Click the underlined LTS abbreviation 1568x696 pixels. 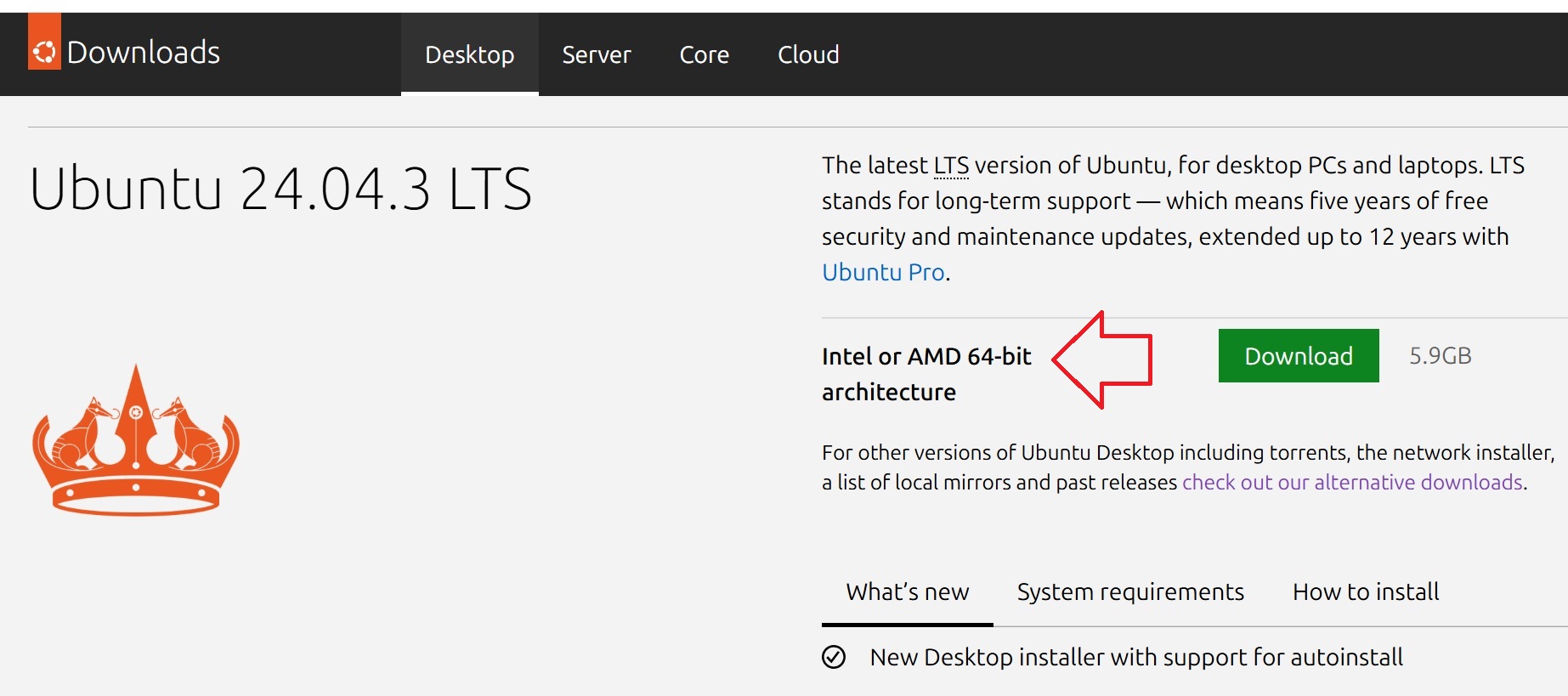point(951,165)
